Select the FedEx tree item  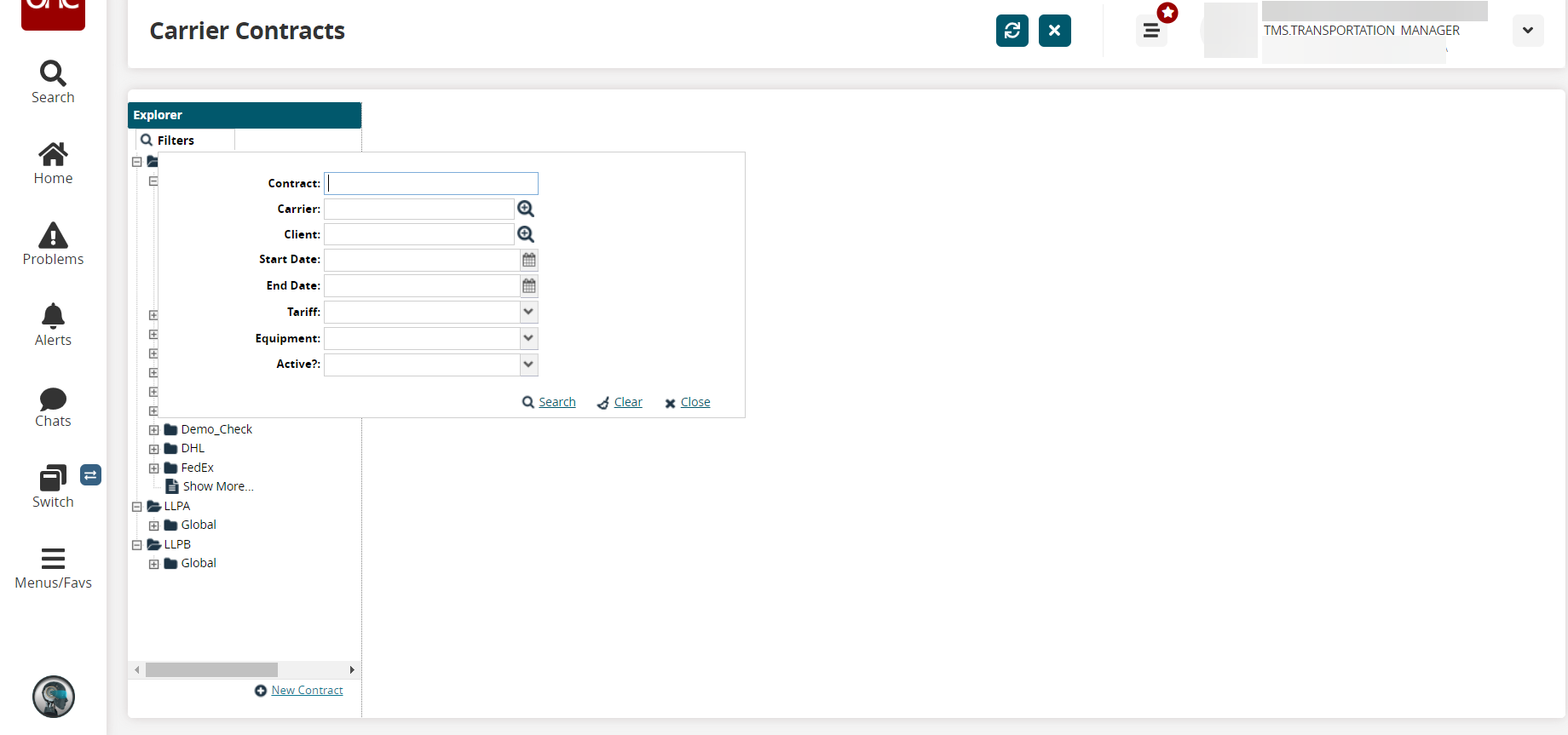(198, 468)
